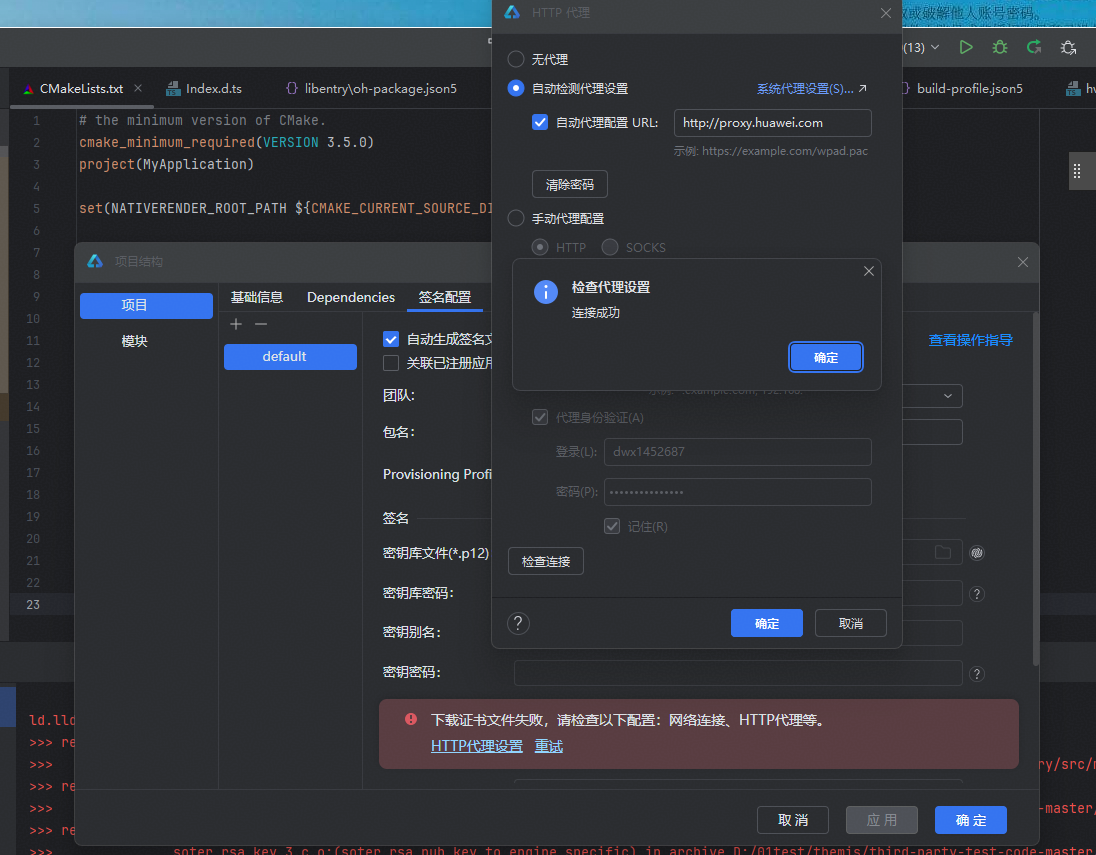Click the fingerprint icon beside keystore file field
Viewport: 1096px width, 855px height.
(x=977, y=553)
